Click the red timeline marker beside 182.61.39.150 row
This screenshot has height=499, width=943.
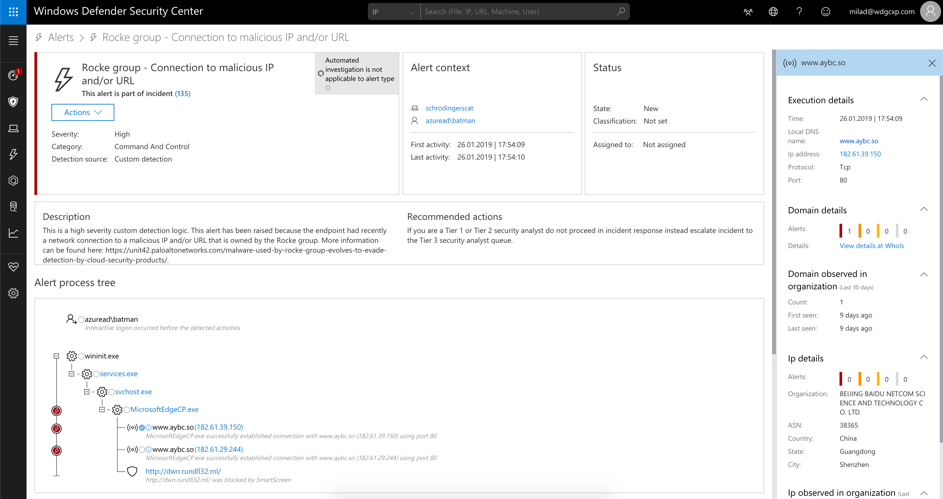[57, 429]
